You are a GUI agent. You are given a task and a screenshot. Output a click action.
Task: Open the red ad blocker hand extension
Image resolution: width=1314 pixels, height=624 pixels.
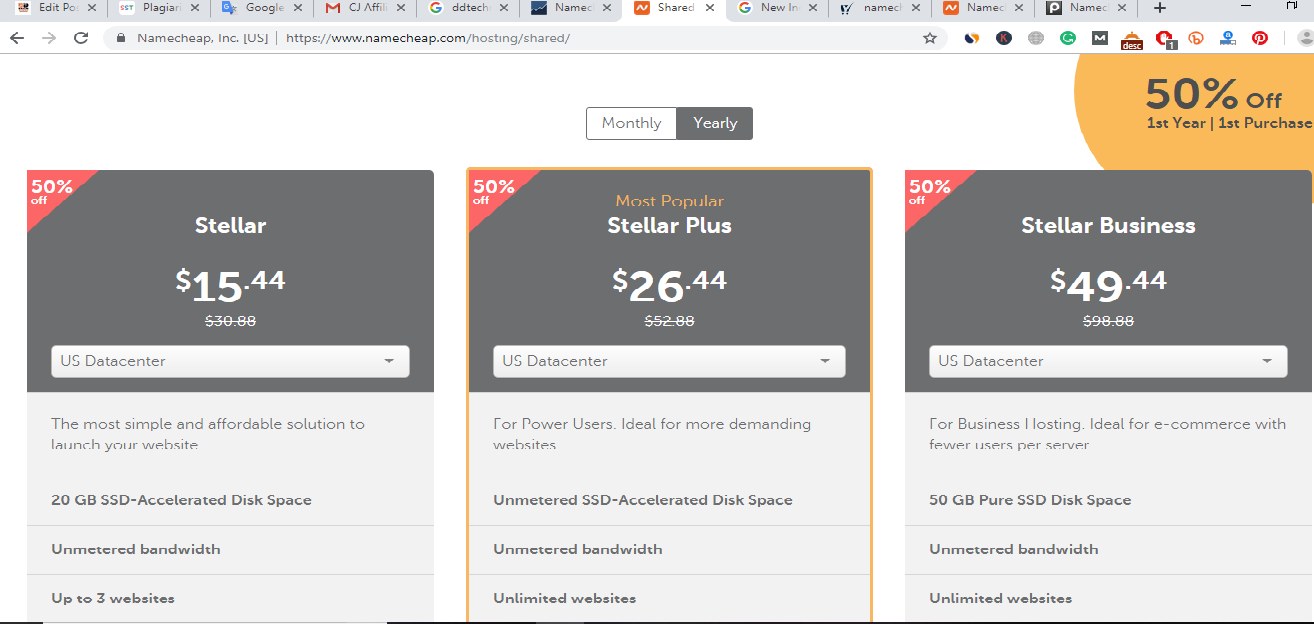click(x=1164, y=38)
